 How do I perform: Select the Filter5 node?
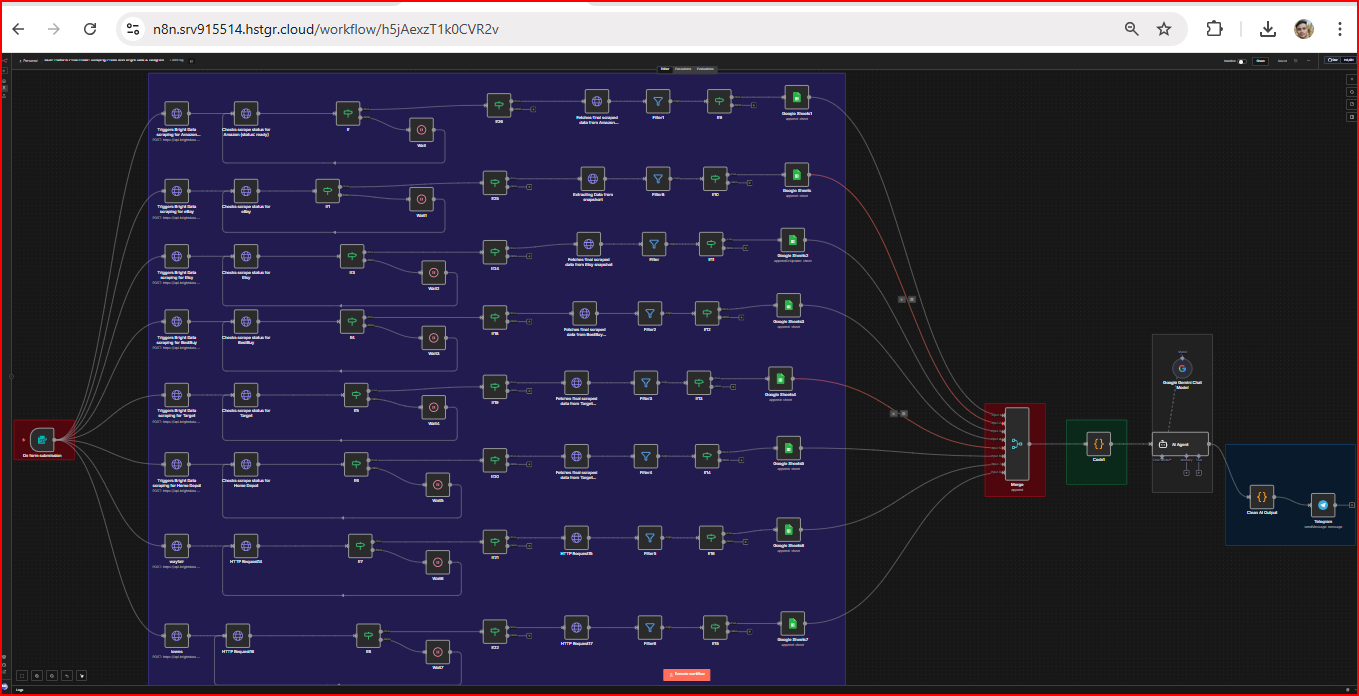[x=650, y=537]
